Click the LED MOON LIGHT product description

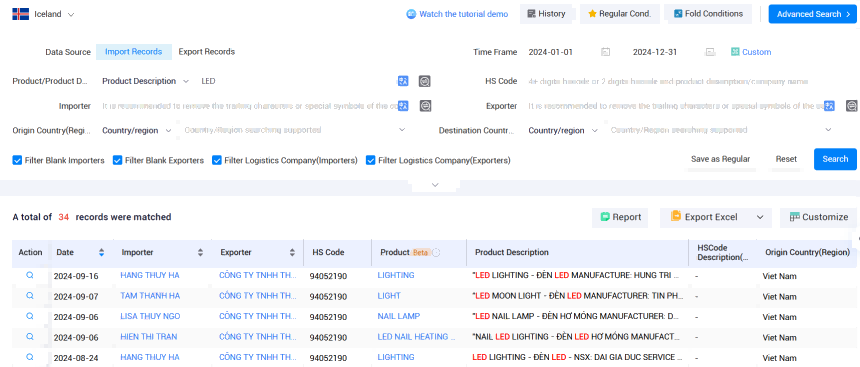(578, 296)
